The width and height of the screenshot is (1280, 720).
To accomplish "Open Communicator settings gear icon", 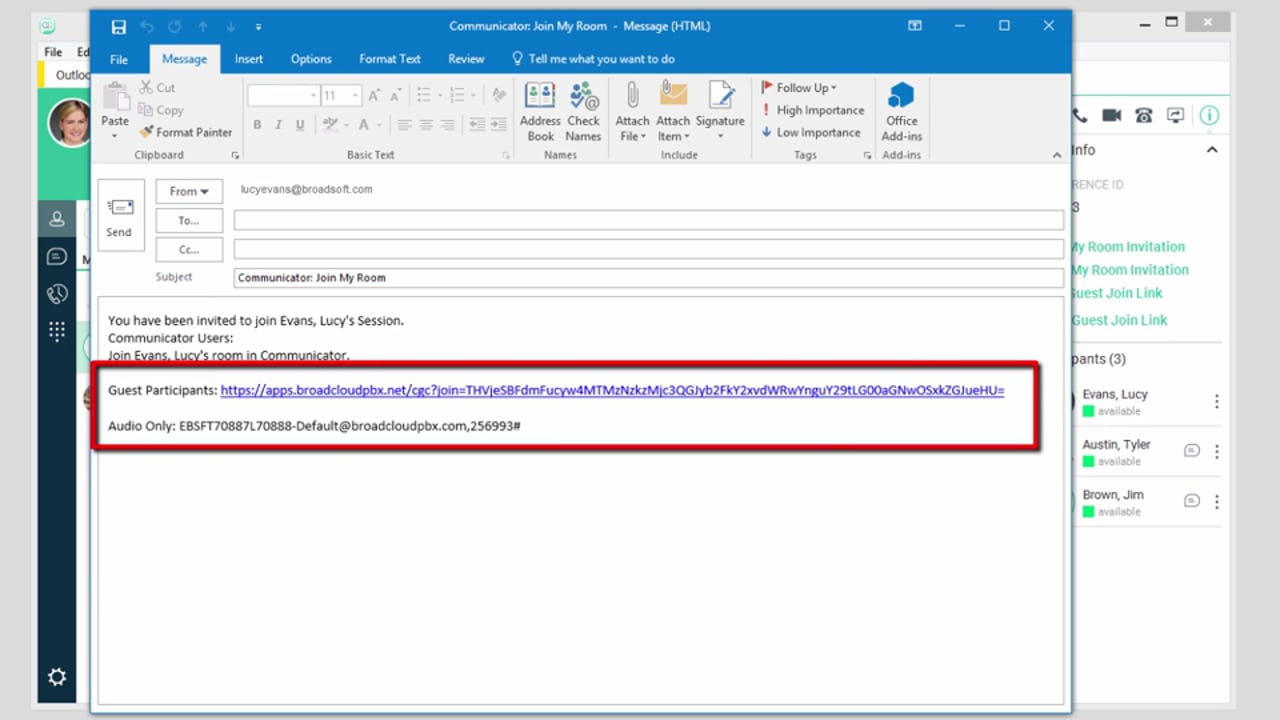I will (x=57, y=677).
